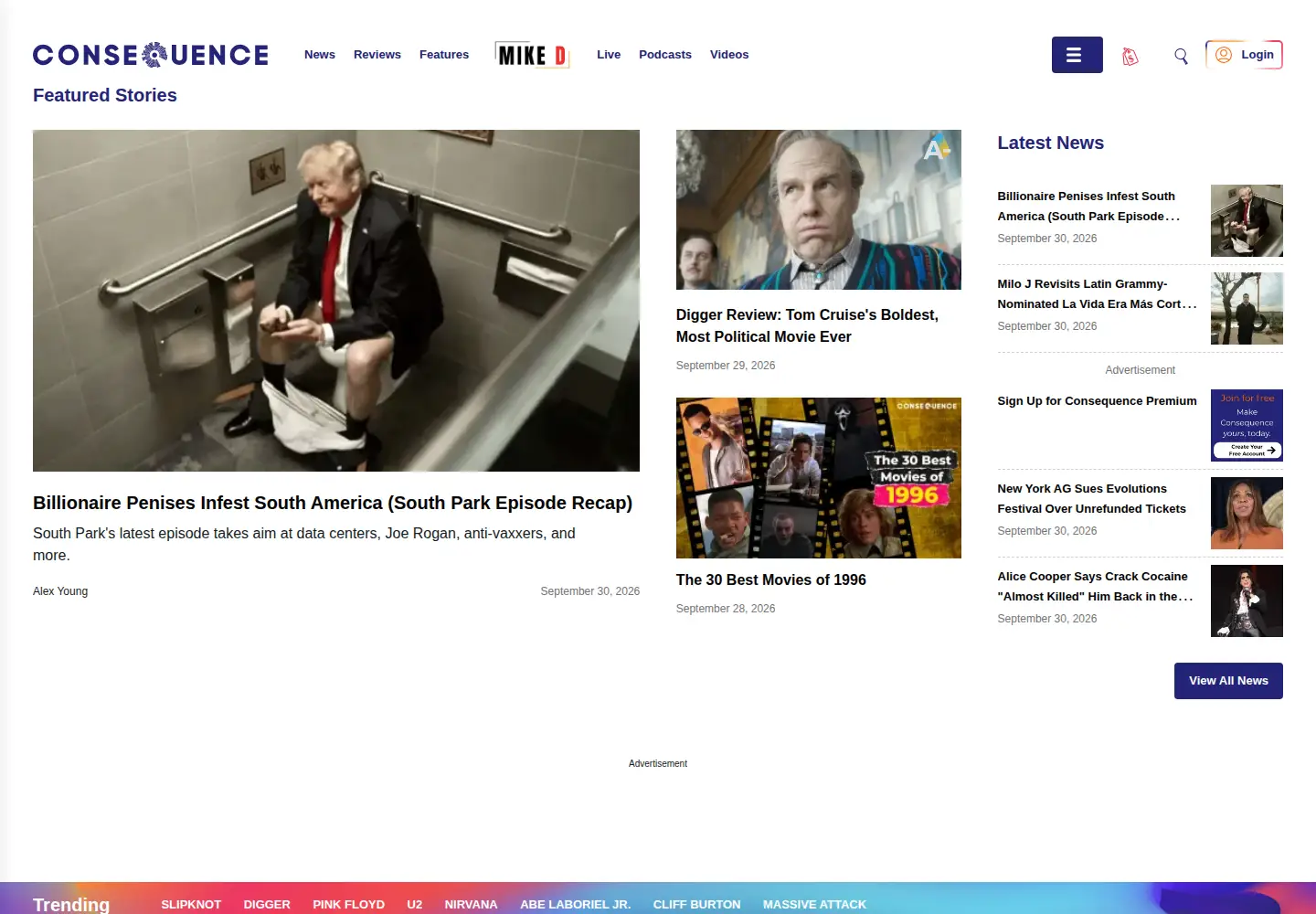Viewport: 1316px width, 914px height.
Task: Open New York AG Sues Evolutions headline
Action: point(1091,499)
